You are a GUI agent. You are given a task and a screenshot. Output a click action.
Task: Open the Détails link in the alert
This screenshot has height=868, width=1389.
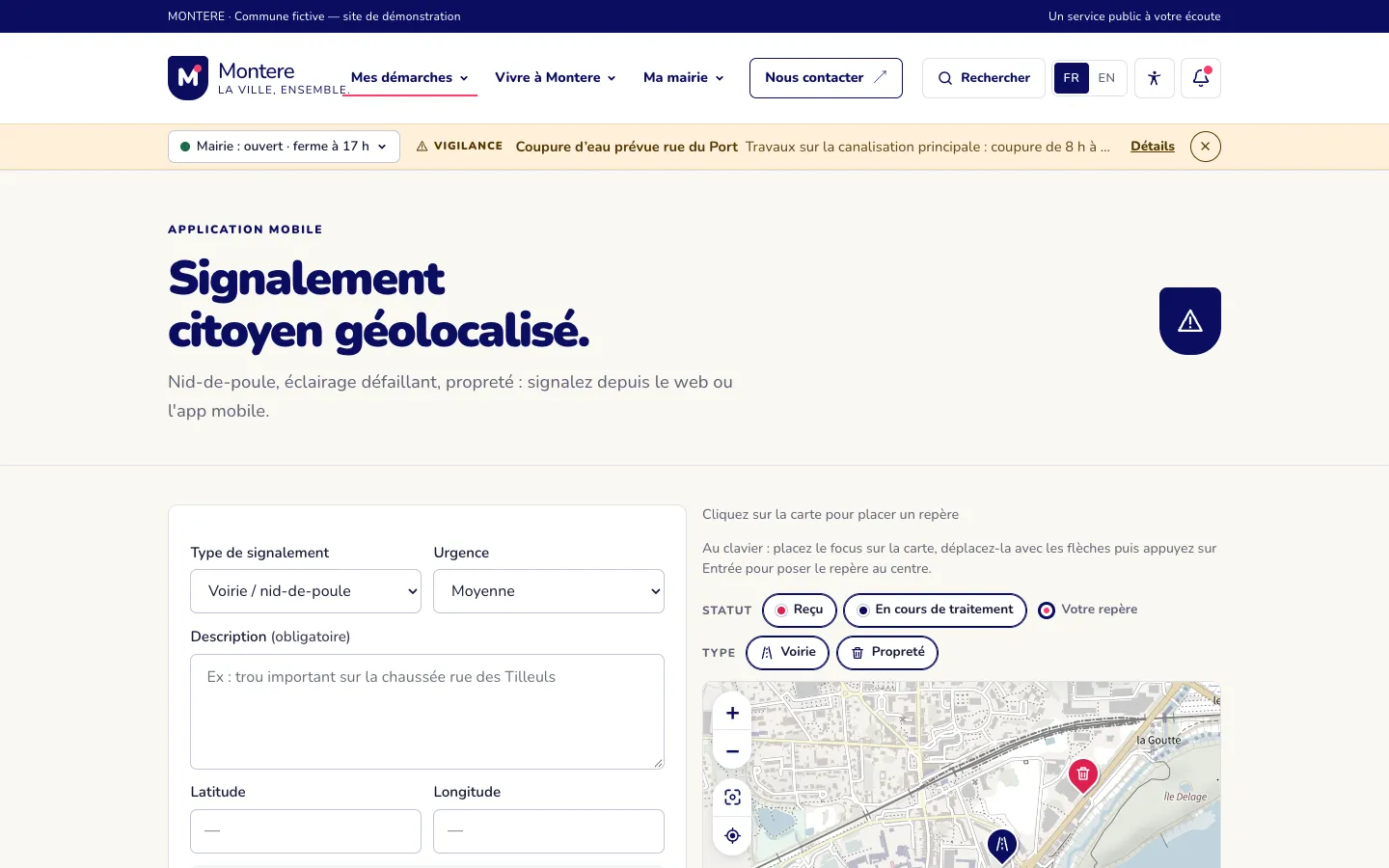(1153, 147)
